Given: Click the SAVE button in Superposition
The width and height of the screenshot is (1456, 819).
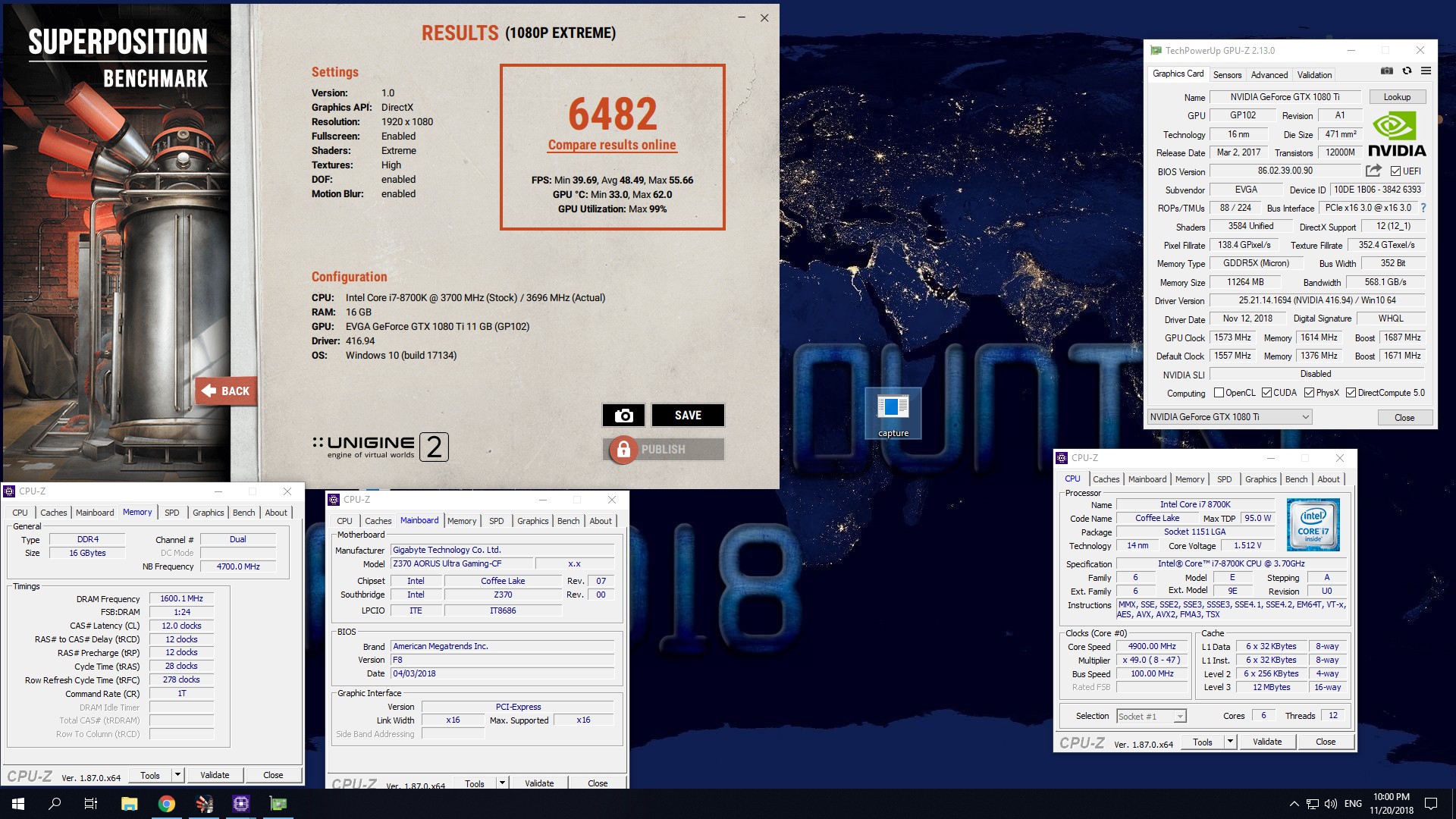Looking at the screenshot, I should point(688,415).
